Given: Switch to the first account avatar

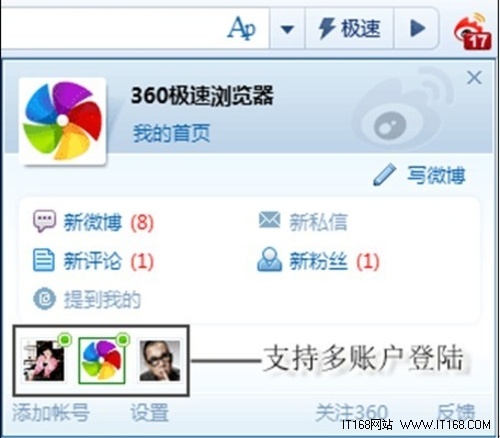Looking at the screenshot, I should pyautogui.click(x=44, y=360).
